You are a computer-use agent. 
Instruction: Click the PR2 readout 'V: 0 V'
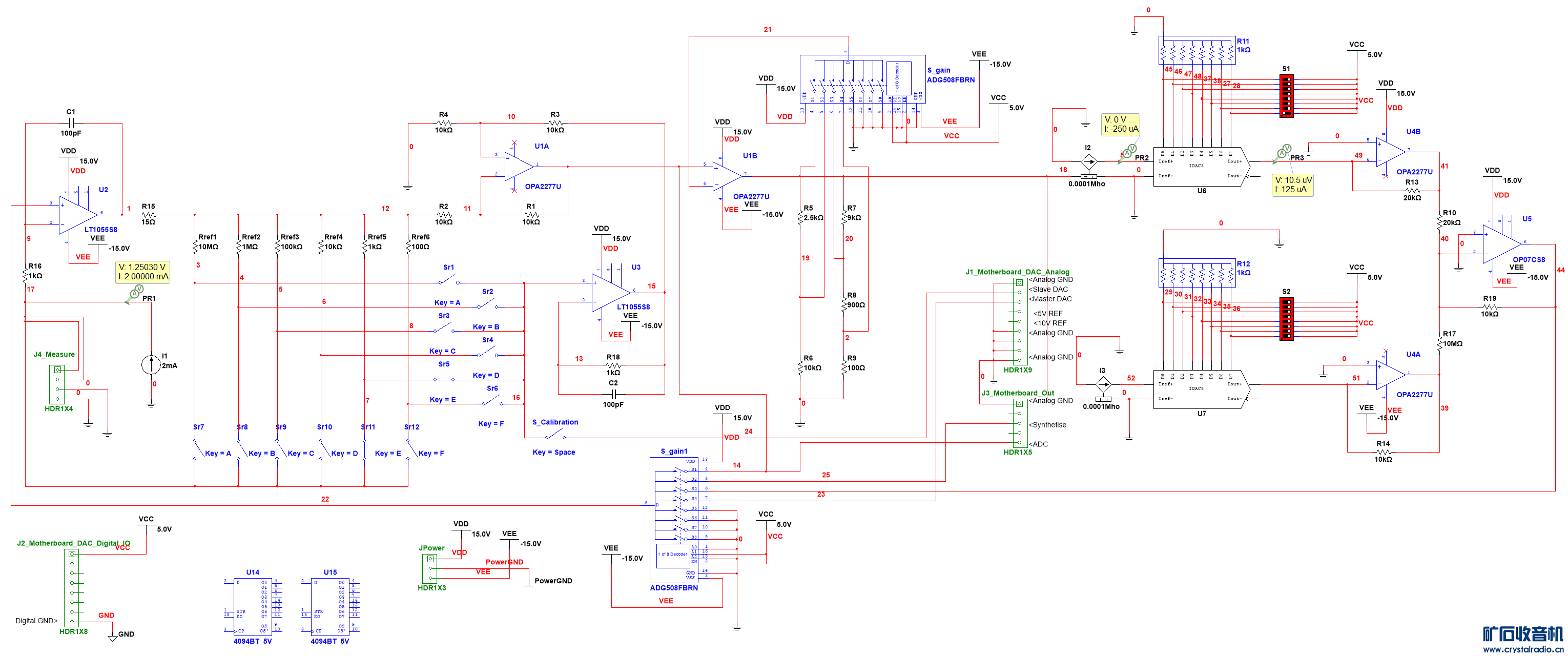[1115, 119]
